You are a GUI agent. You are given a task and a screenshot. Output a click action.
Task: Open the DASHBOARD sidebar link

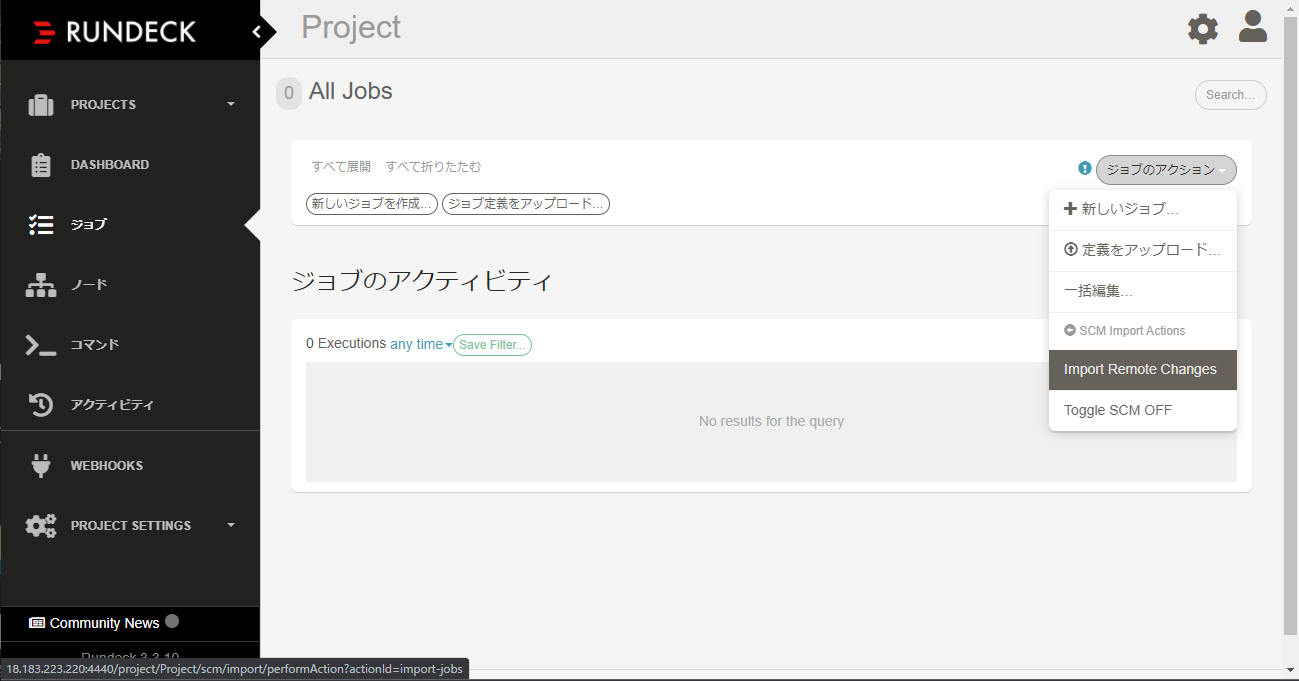(x=110, y=165)
